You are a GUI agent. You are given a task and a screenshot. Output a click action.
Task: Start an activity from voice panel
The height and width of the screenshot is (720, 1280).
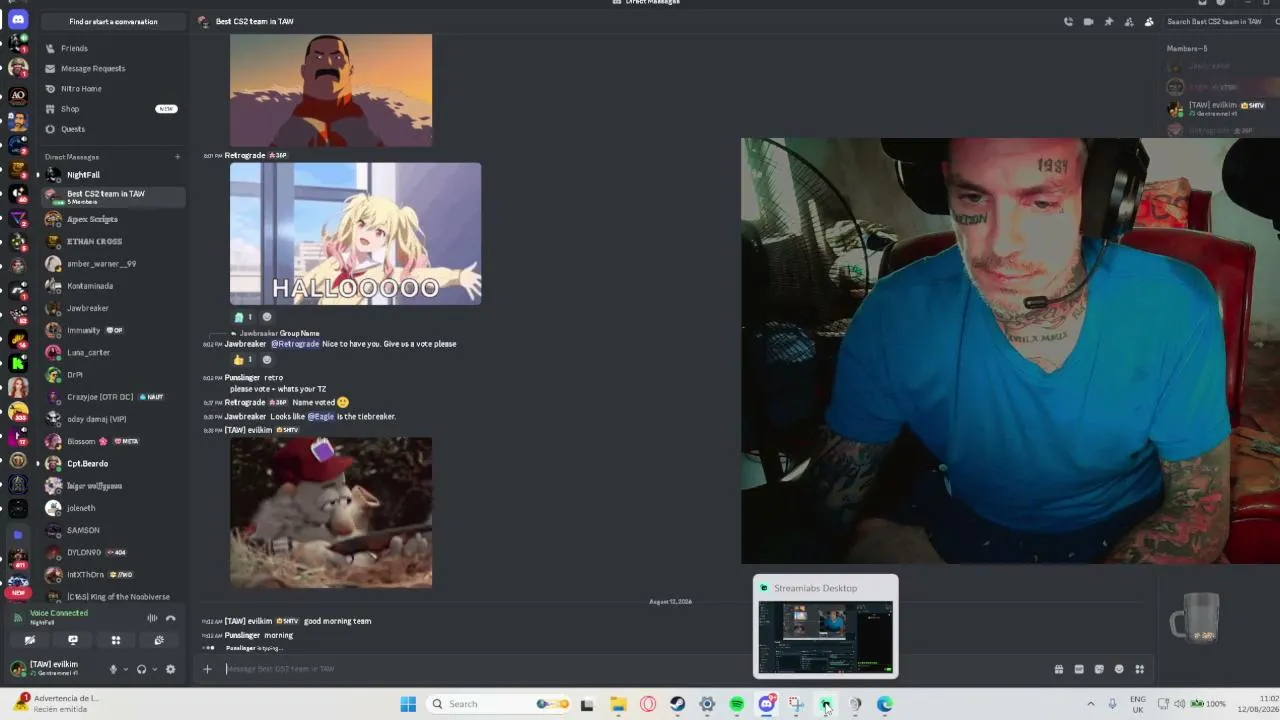[116, 640]
